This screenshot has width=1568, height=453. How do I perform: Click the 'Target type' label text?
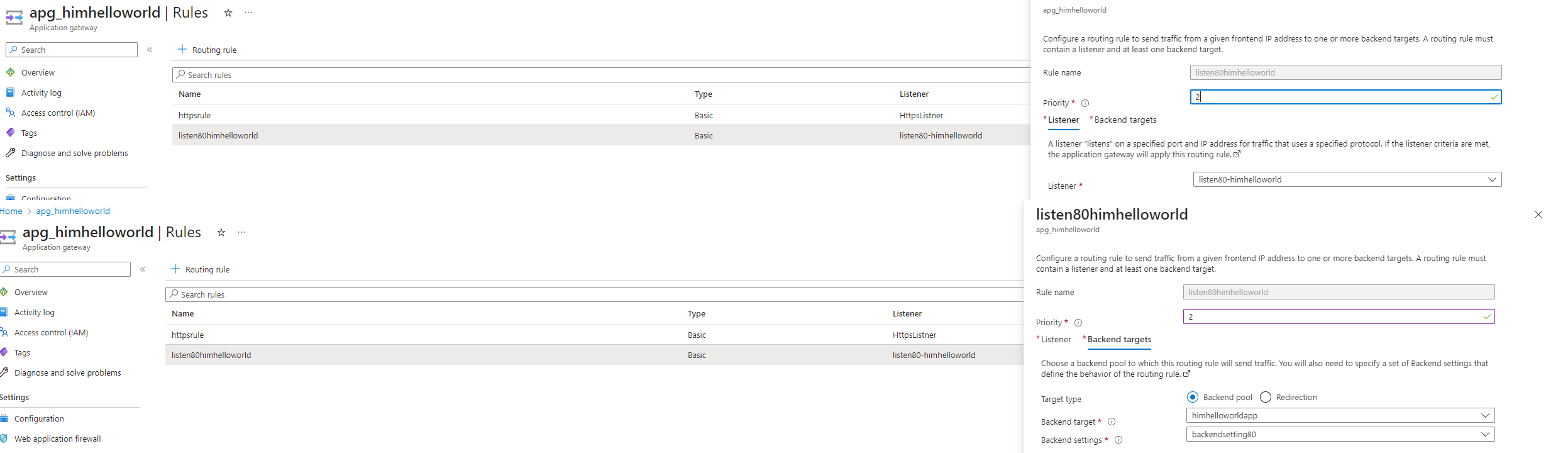(1061, 399)
